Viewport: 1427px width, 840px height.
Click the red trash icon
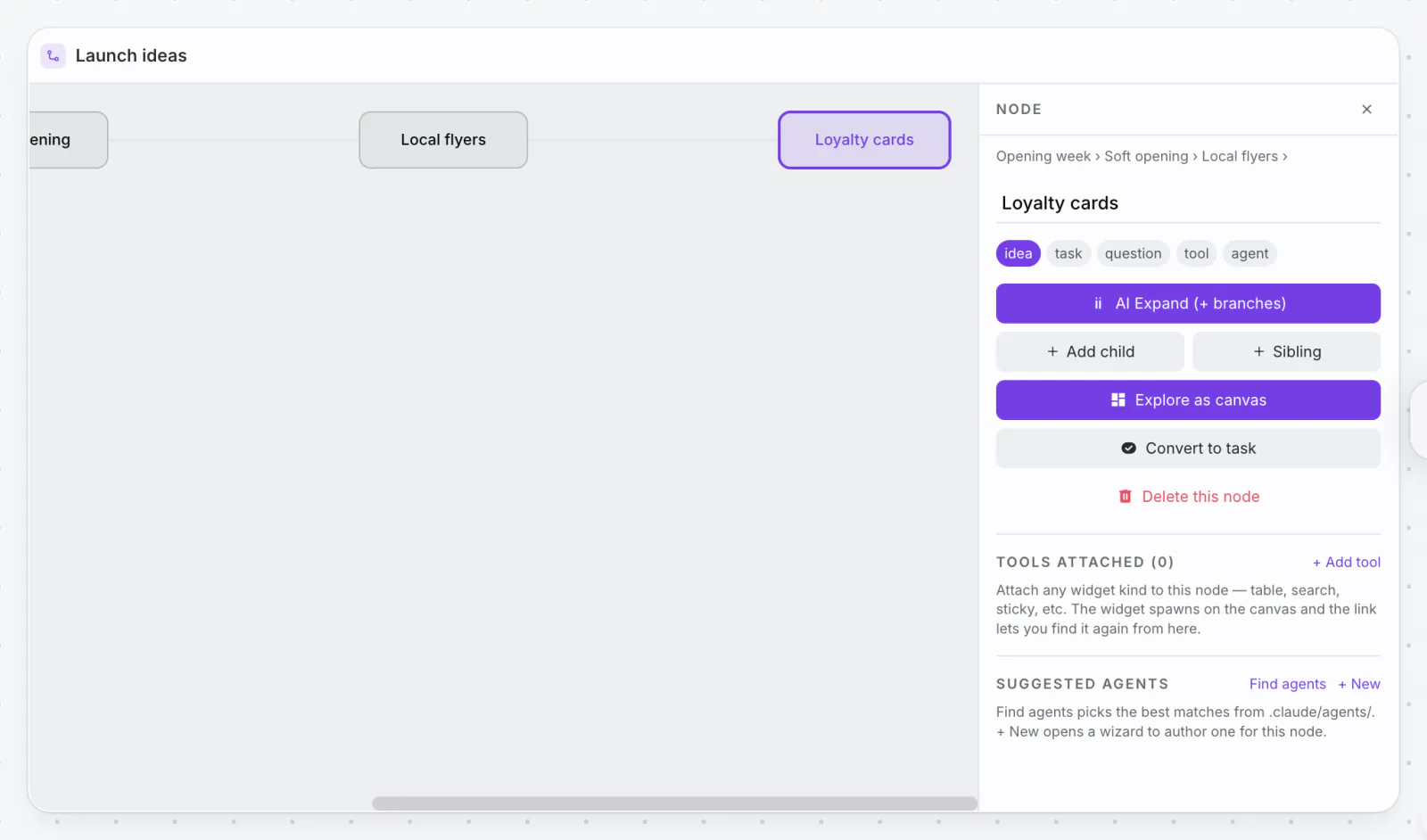pos(1126,496)
